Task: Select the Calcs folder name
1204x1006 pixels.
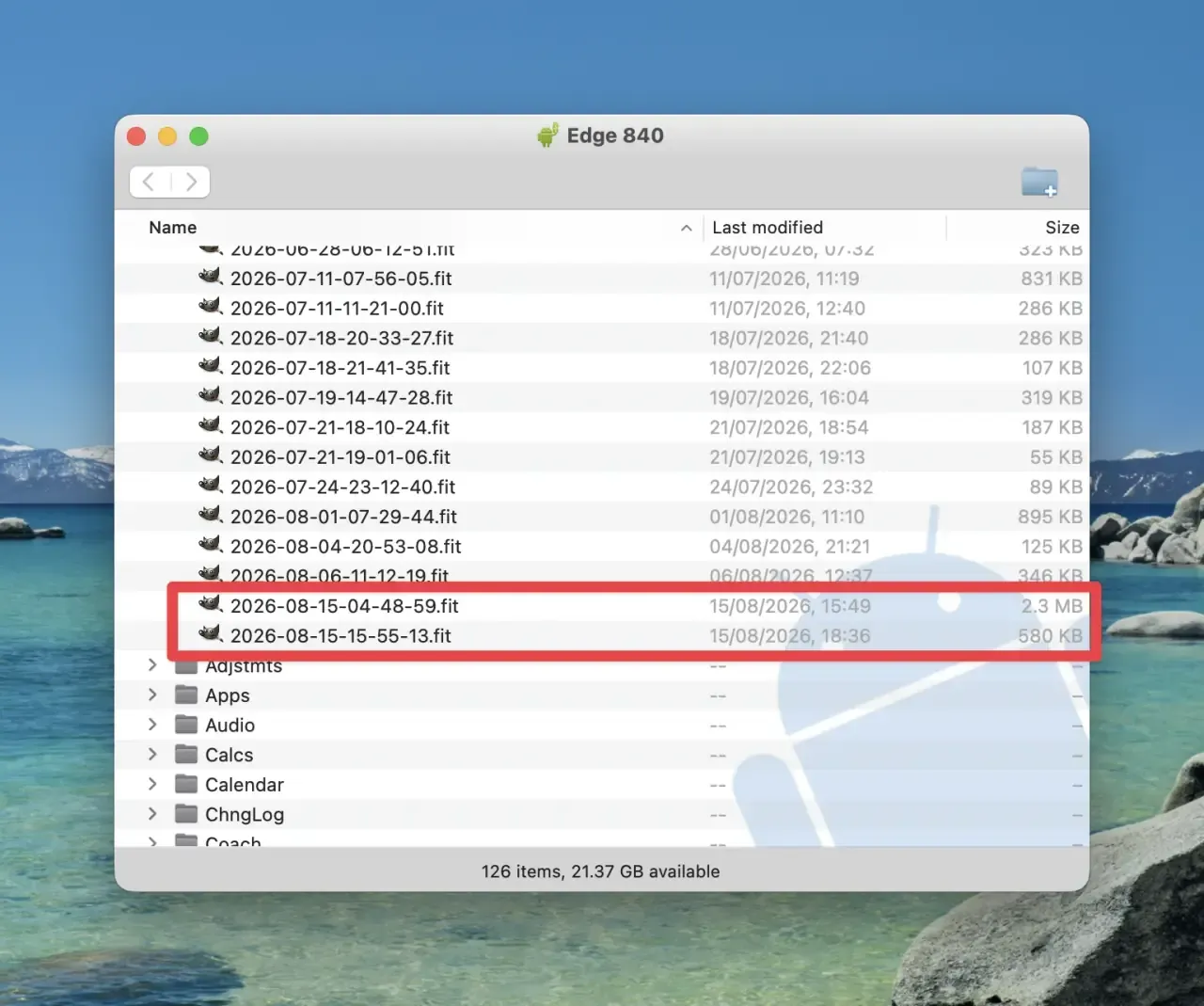Action: 230,756
